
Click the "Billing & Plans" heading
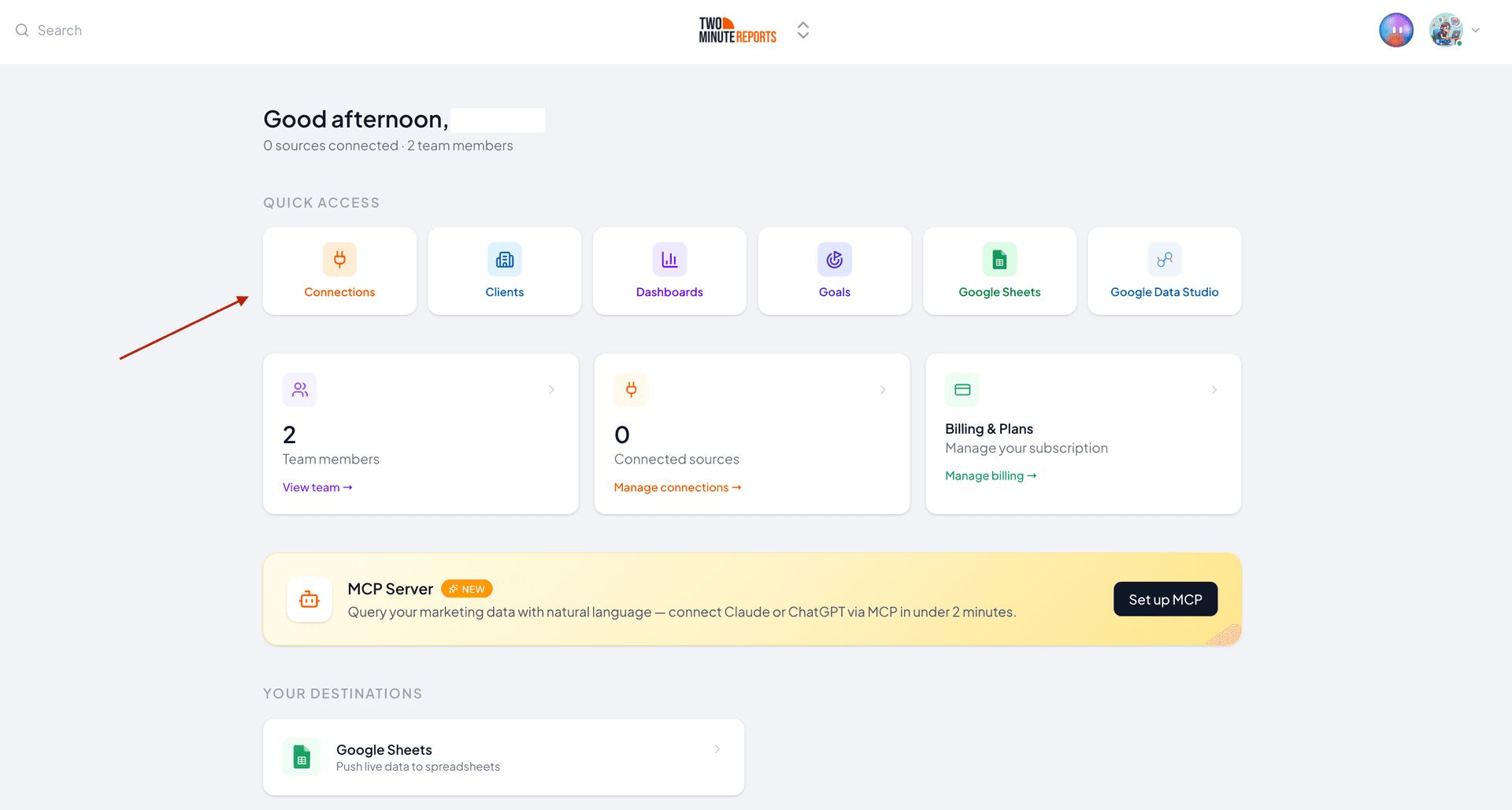pyautogui.click(x=989, y=429)
